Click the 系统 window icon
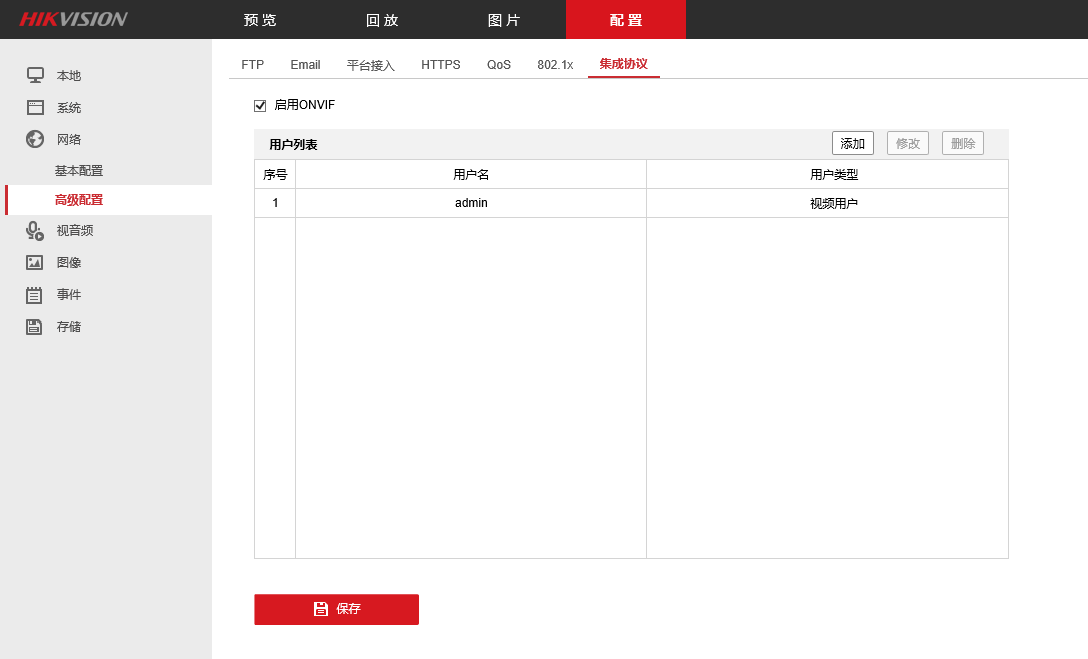Screen dimensions: 1088x659 click(x=35, y=107)
